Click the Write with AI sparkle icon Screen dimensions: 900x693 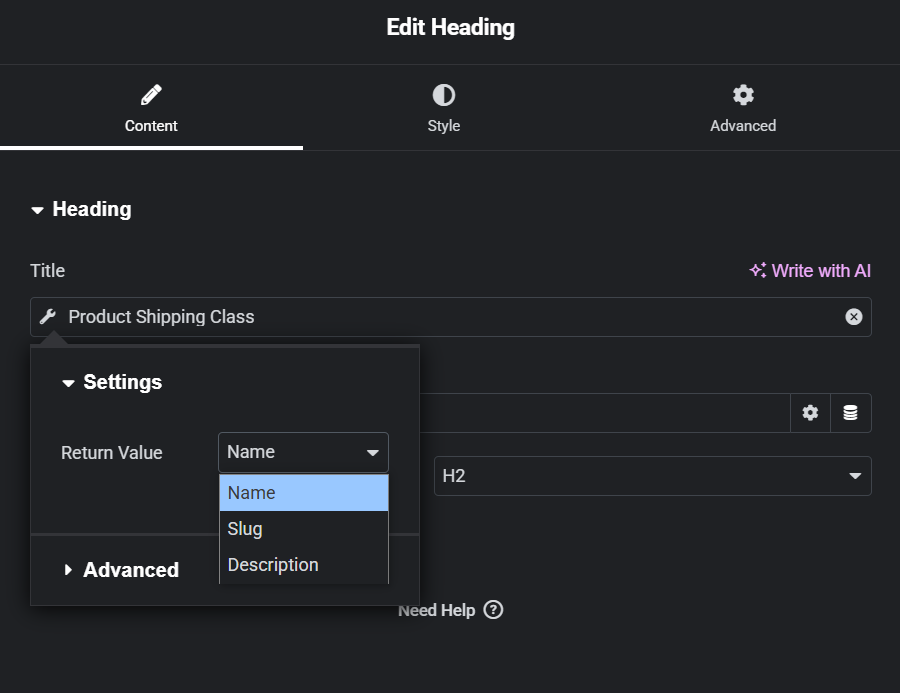(758, 270)
